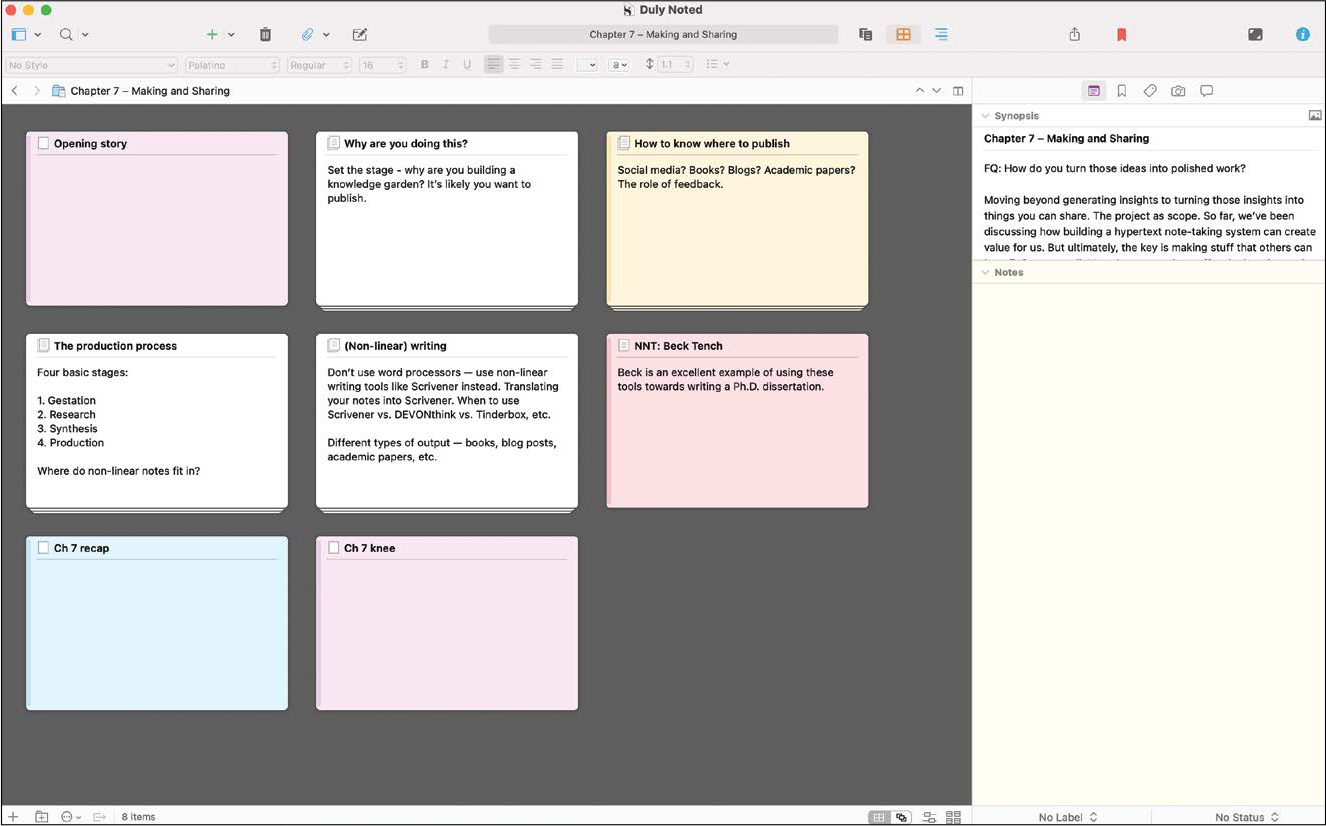
Task: Move the selected document to Trash
Action: pyautogui.click(x=265, y=34)
